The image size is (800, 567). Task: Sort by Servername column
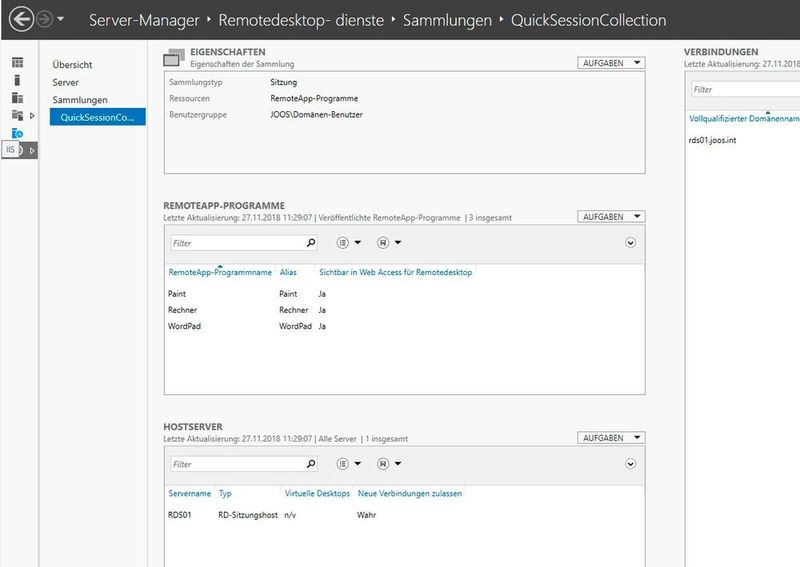(189, 494)
